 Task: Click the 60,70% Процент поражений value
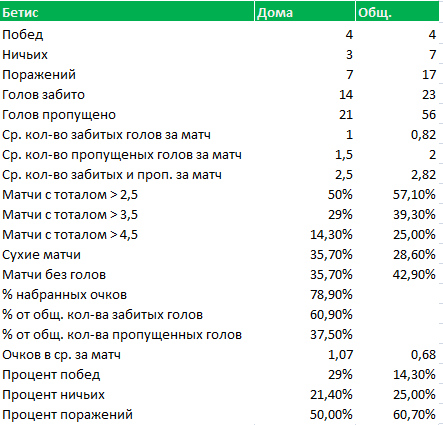[x=397, y=414]
